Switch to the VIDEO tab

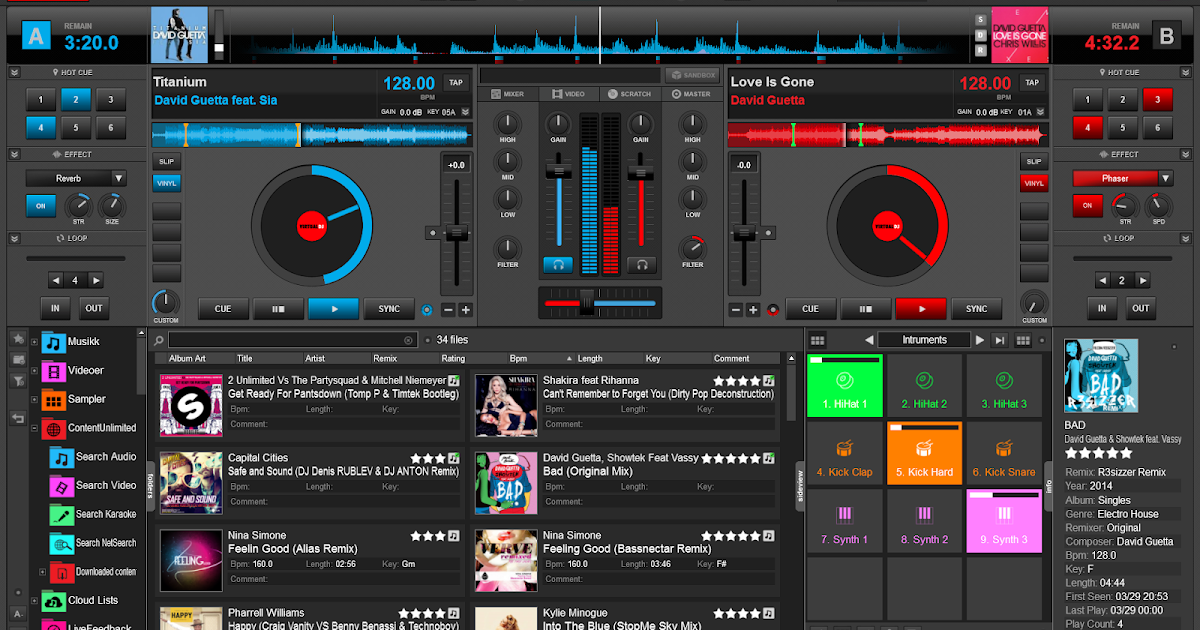(x=568, y=94)
